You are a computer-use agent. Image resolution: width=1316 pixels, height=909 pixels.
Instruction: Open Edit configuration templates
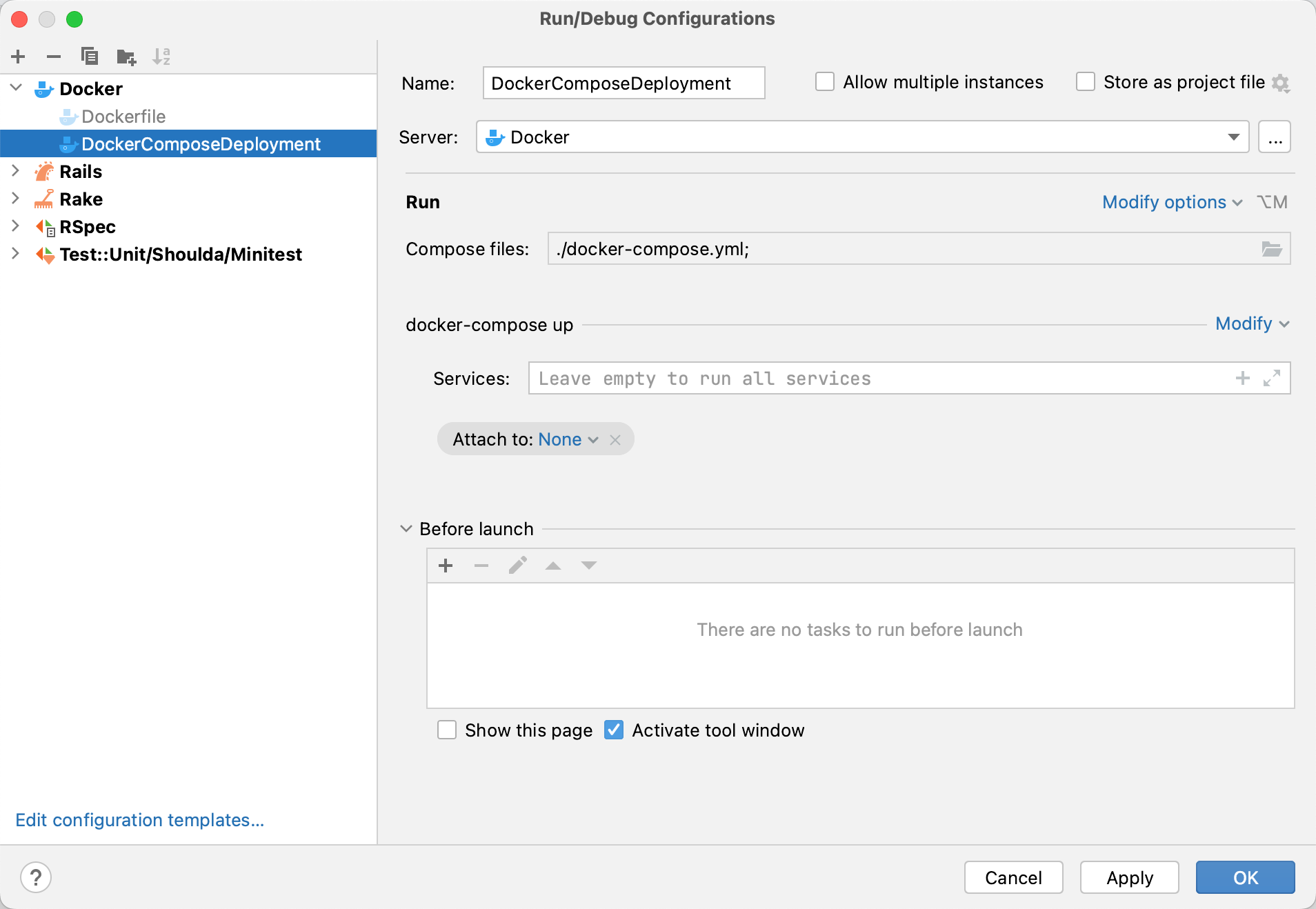click(x=138, y=820)
